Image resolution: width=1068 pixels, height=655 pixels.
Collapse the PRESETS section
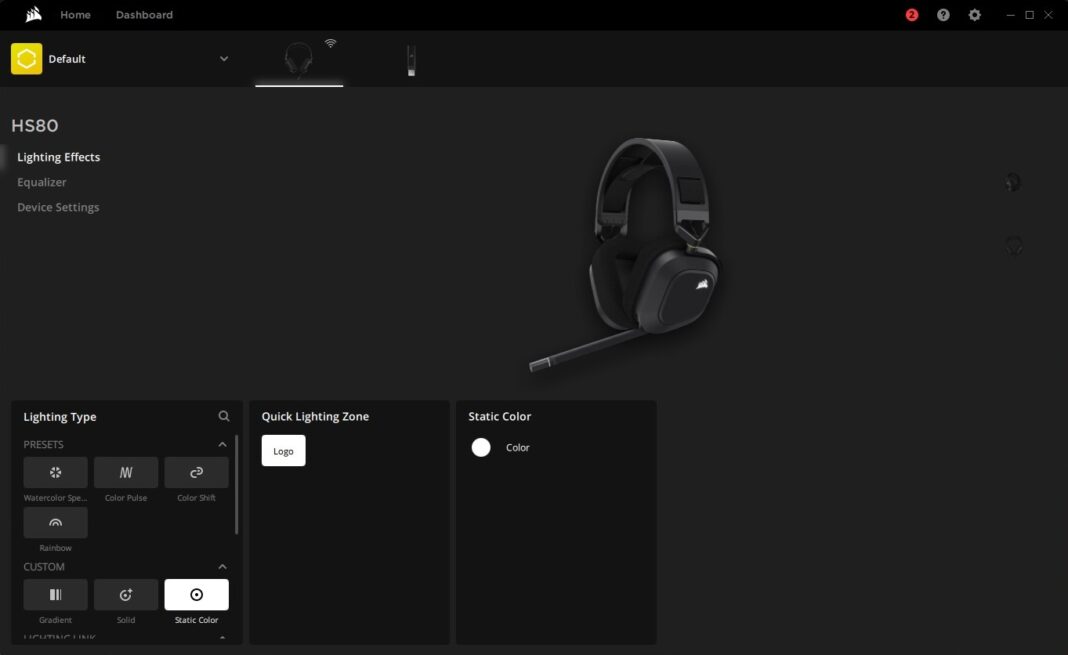point(222,443)
